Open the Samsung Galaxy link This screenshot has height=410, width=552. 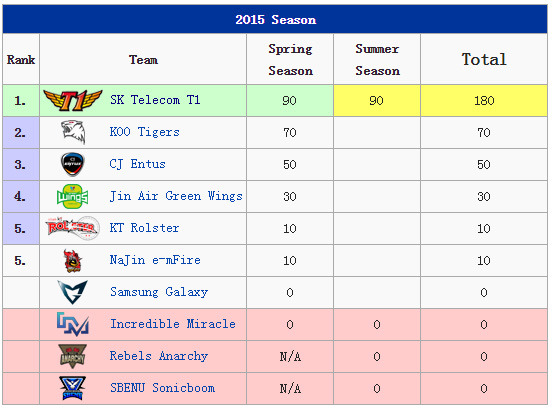(x=159, y=292)
